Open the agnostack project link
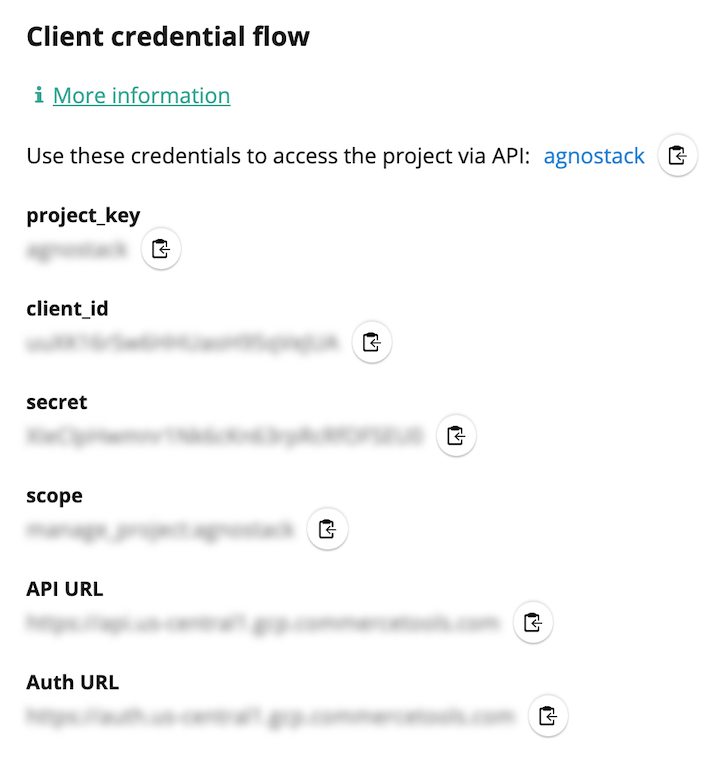This screenshot has width=711, height=758. tap(594, 156)
